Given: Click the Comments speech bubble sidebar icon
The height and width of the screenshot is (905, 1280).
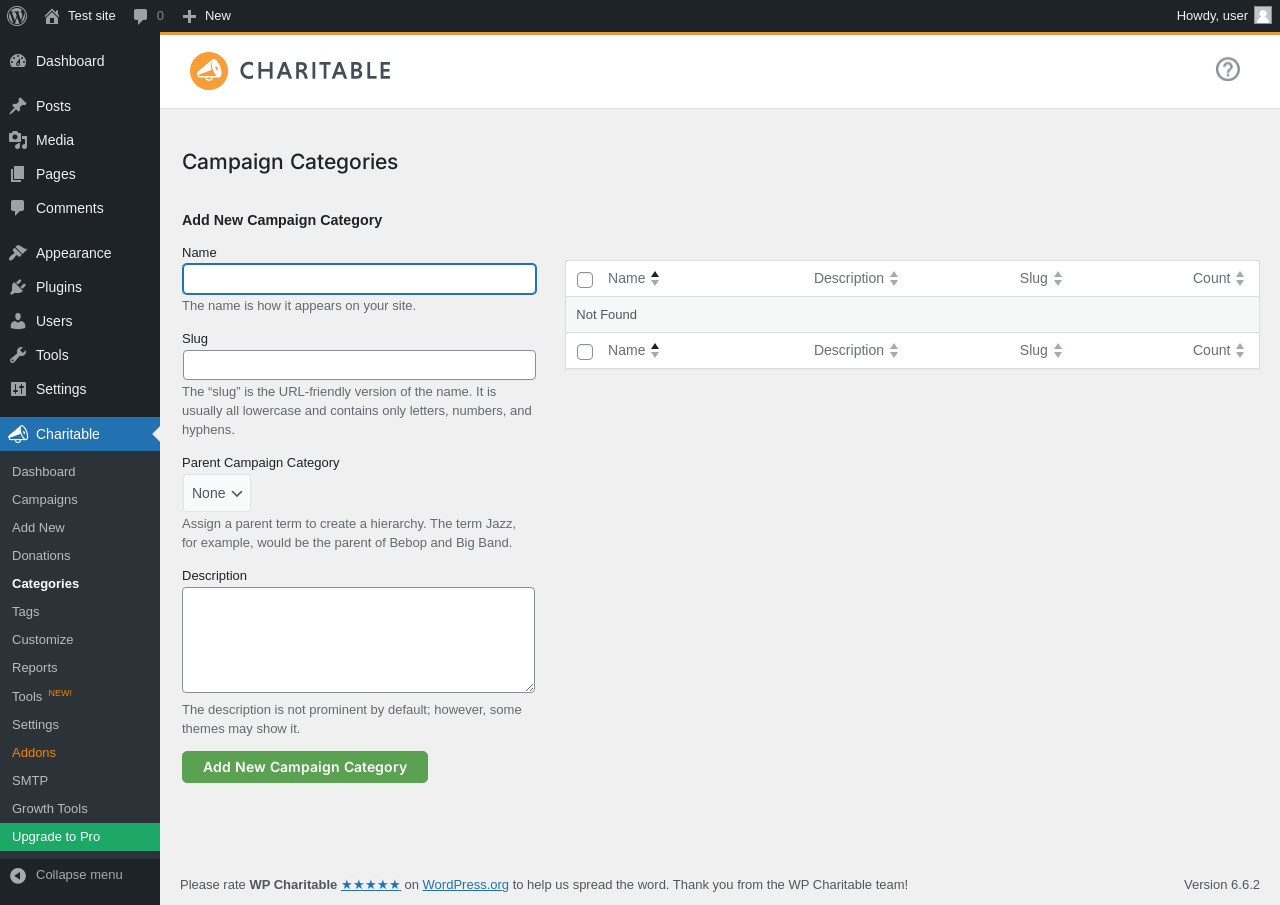Looking at the screenshot, I should pyautogui.click(x=18, y=208).
